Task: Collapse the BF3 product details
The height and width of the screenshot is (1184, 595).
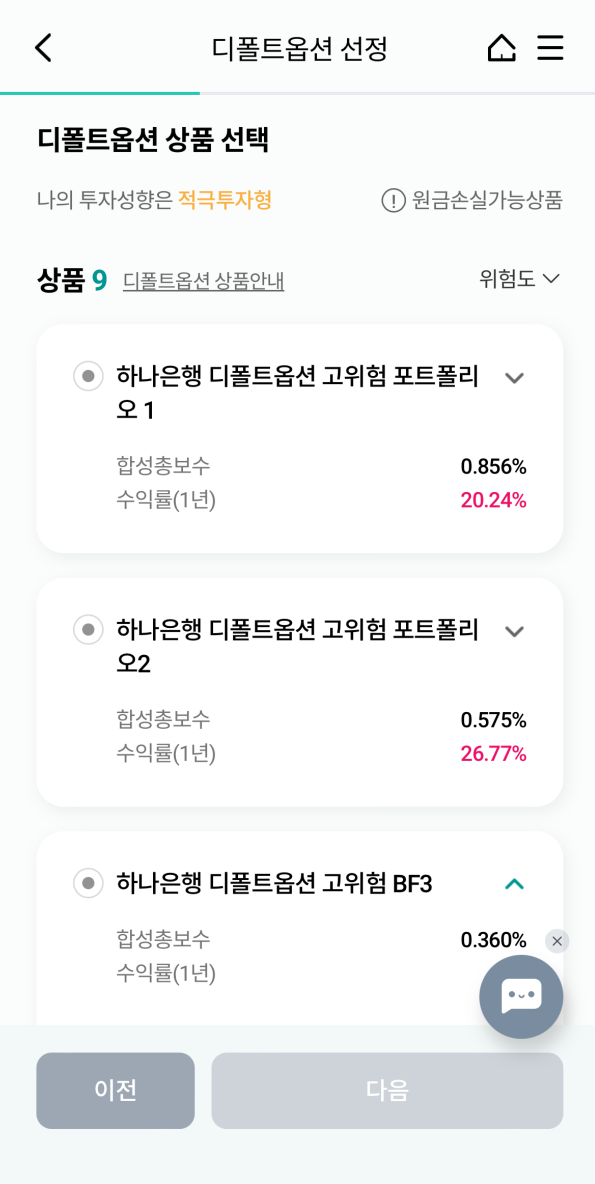Action: pos(514,883)
